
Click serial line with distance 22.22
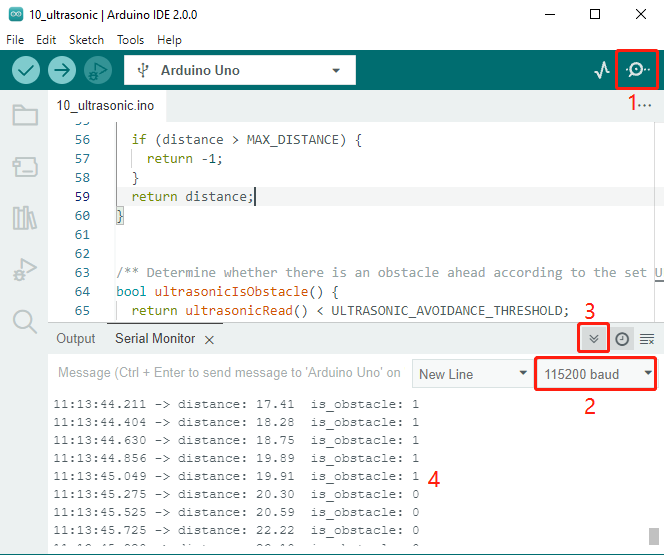[x=236, y=530]
